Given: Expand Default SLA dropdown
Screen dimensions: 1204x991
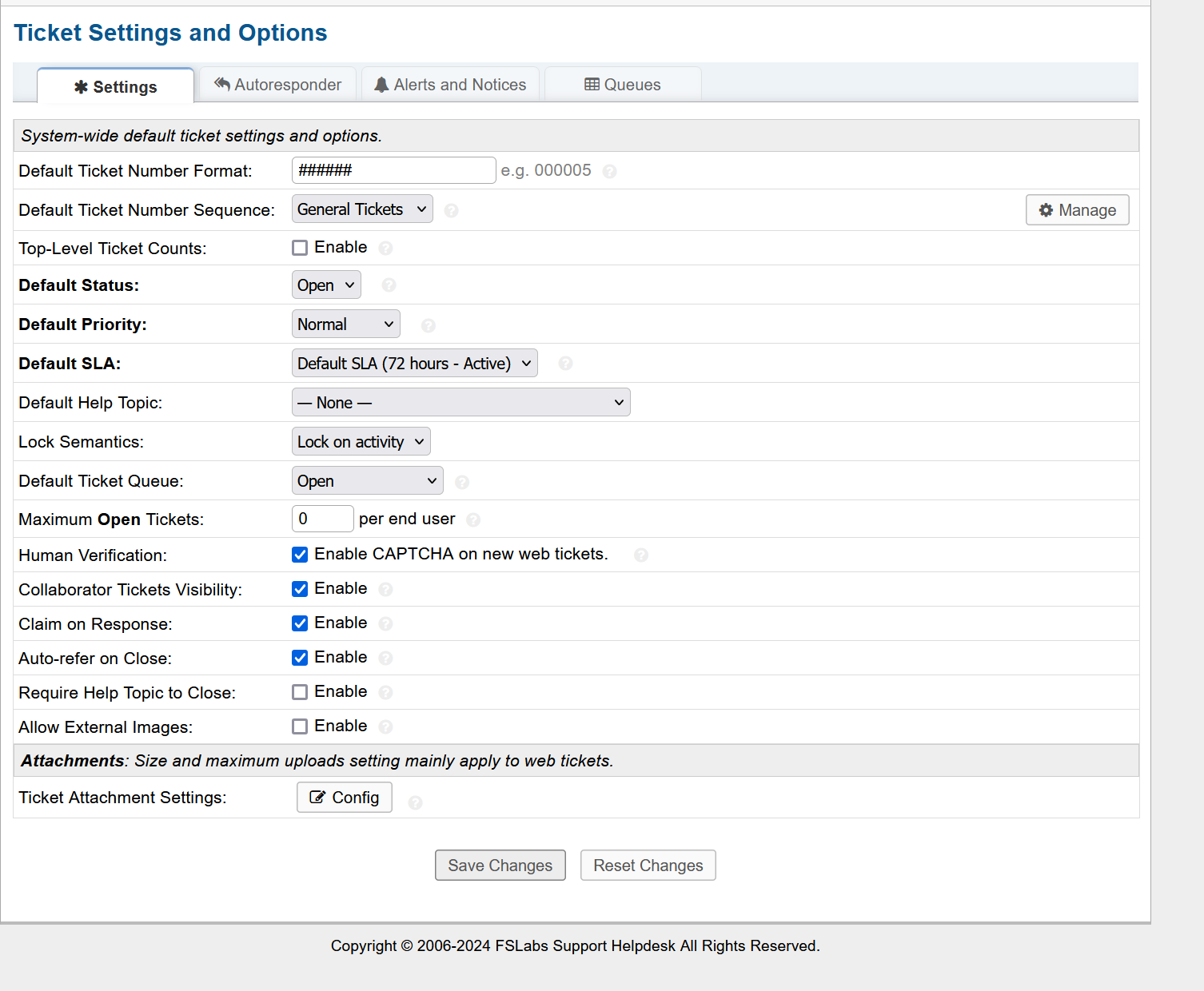Looking at the screenshot, I should 414,364.
